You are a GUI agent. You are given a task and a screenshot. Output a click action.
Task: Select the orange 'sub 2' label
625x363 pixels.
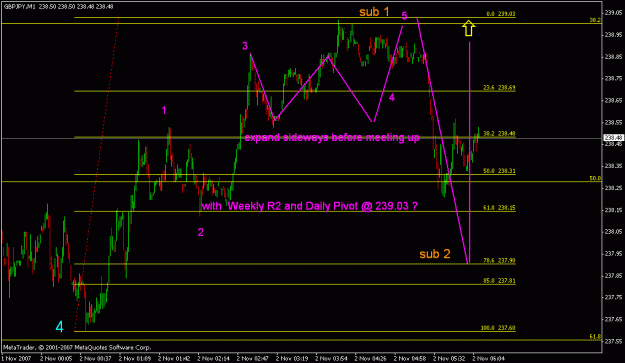click(434, 254)
